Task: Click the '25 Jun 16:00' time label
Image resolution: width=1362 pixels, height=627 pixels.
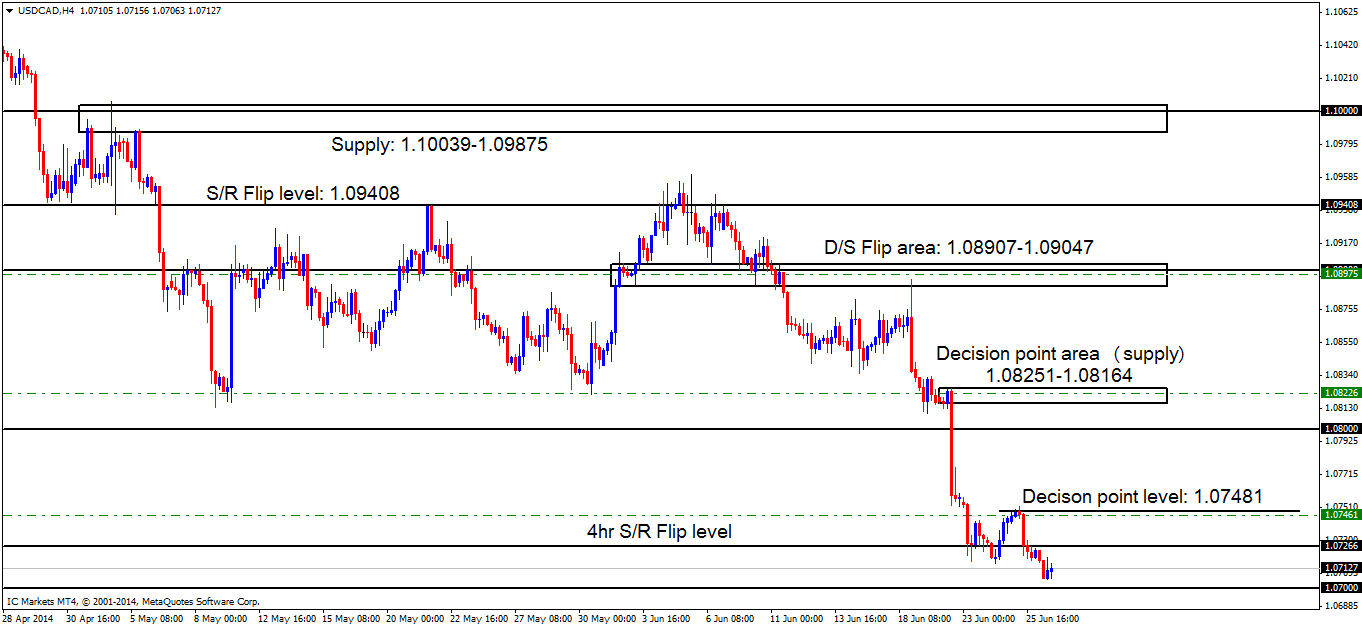Action: click(1053, 619)
